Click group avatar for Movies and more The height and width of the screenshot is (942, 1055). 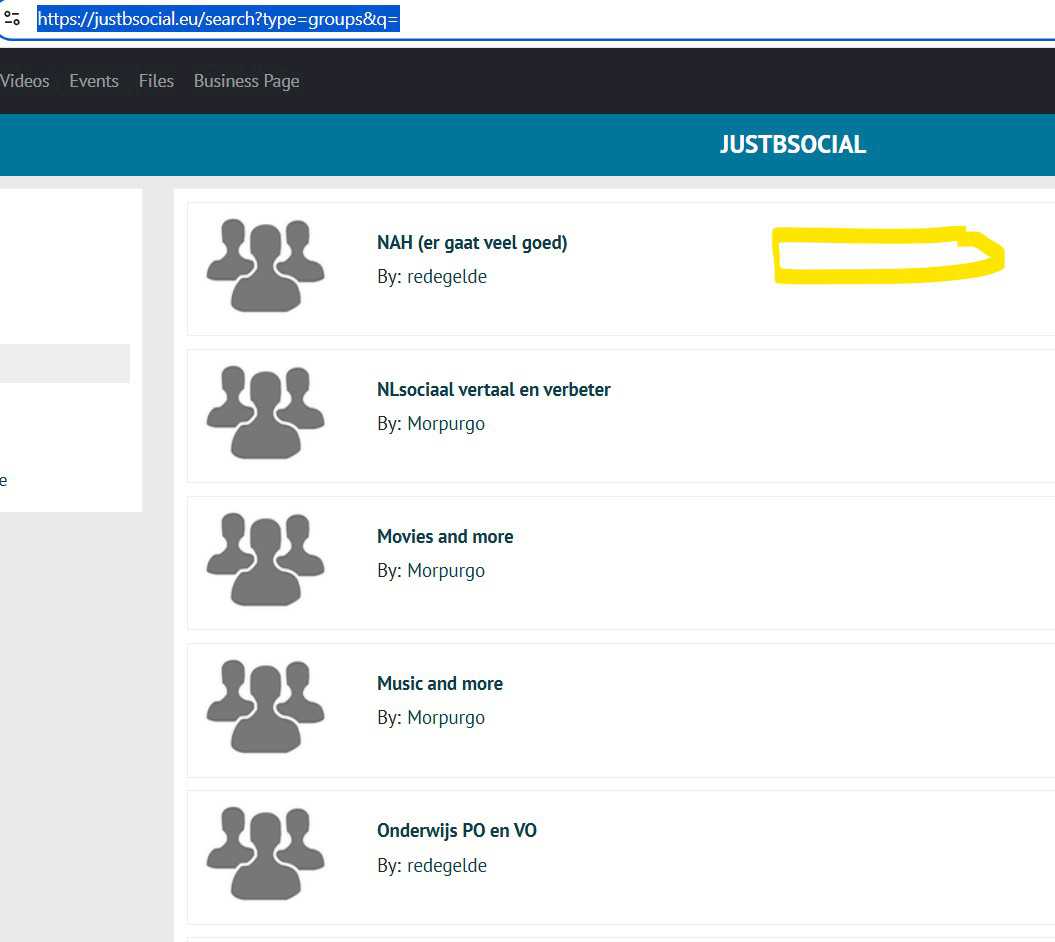pos(266,559)
